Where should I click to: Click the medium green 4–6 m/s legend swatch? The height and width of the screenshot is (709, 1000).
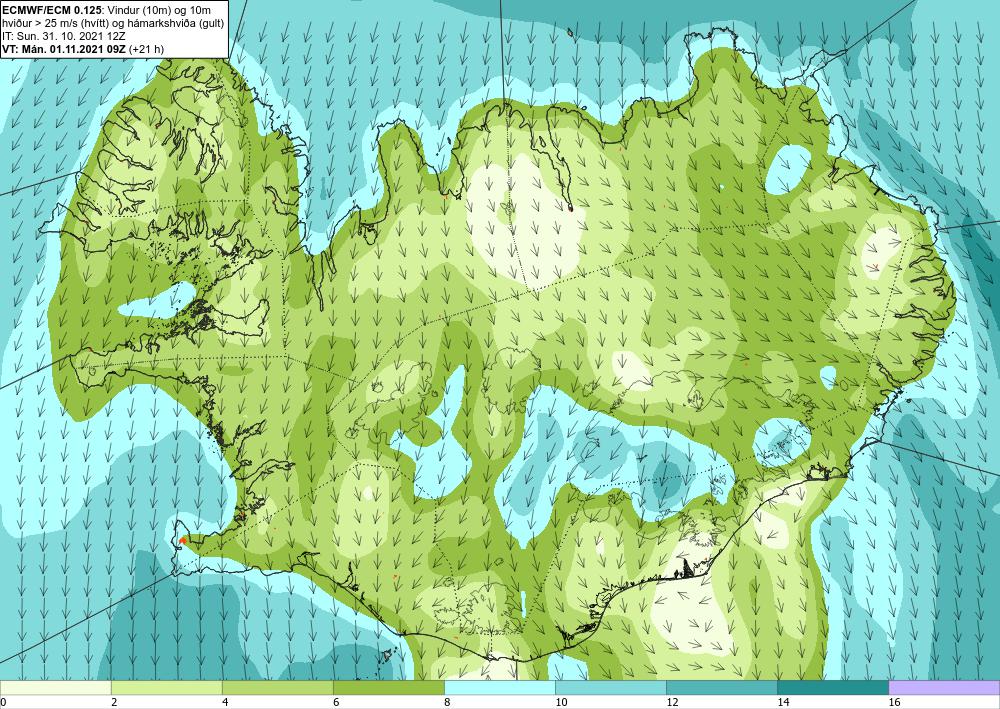tap(277, 687)
